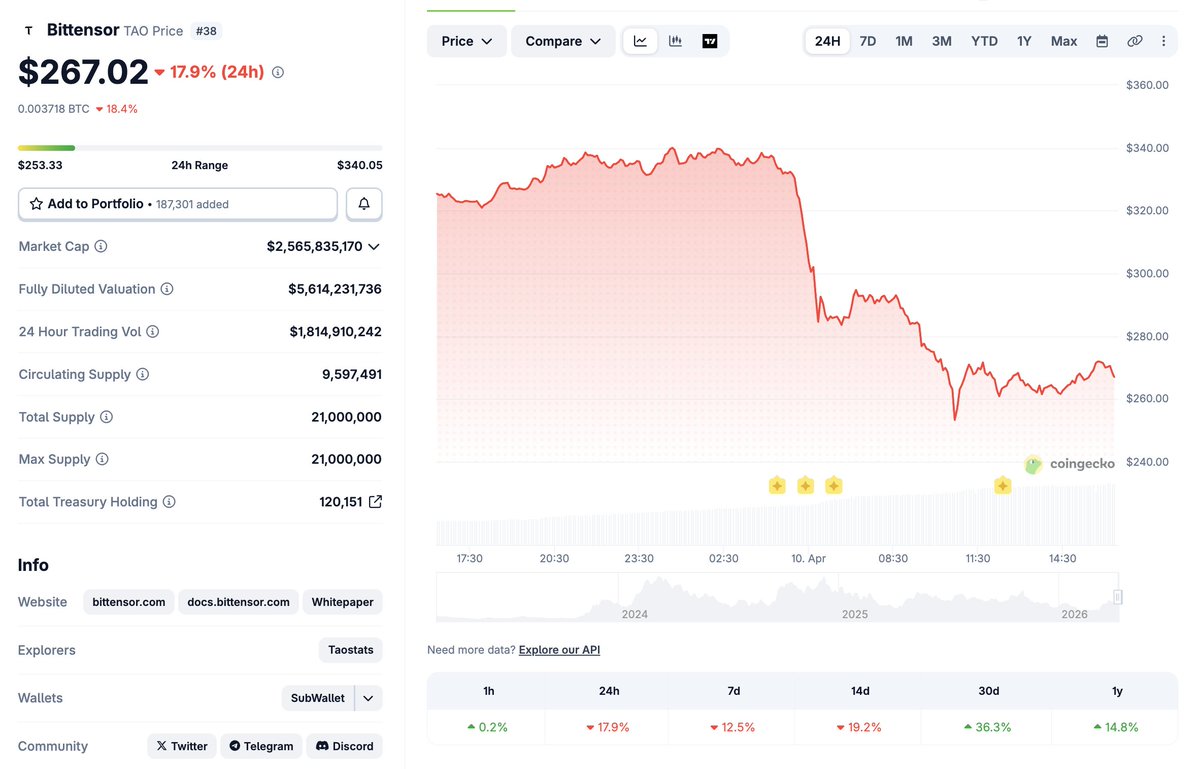Click the Total Treasury Holding info icon

coord(170,502)
